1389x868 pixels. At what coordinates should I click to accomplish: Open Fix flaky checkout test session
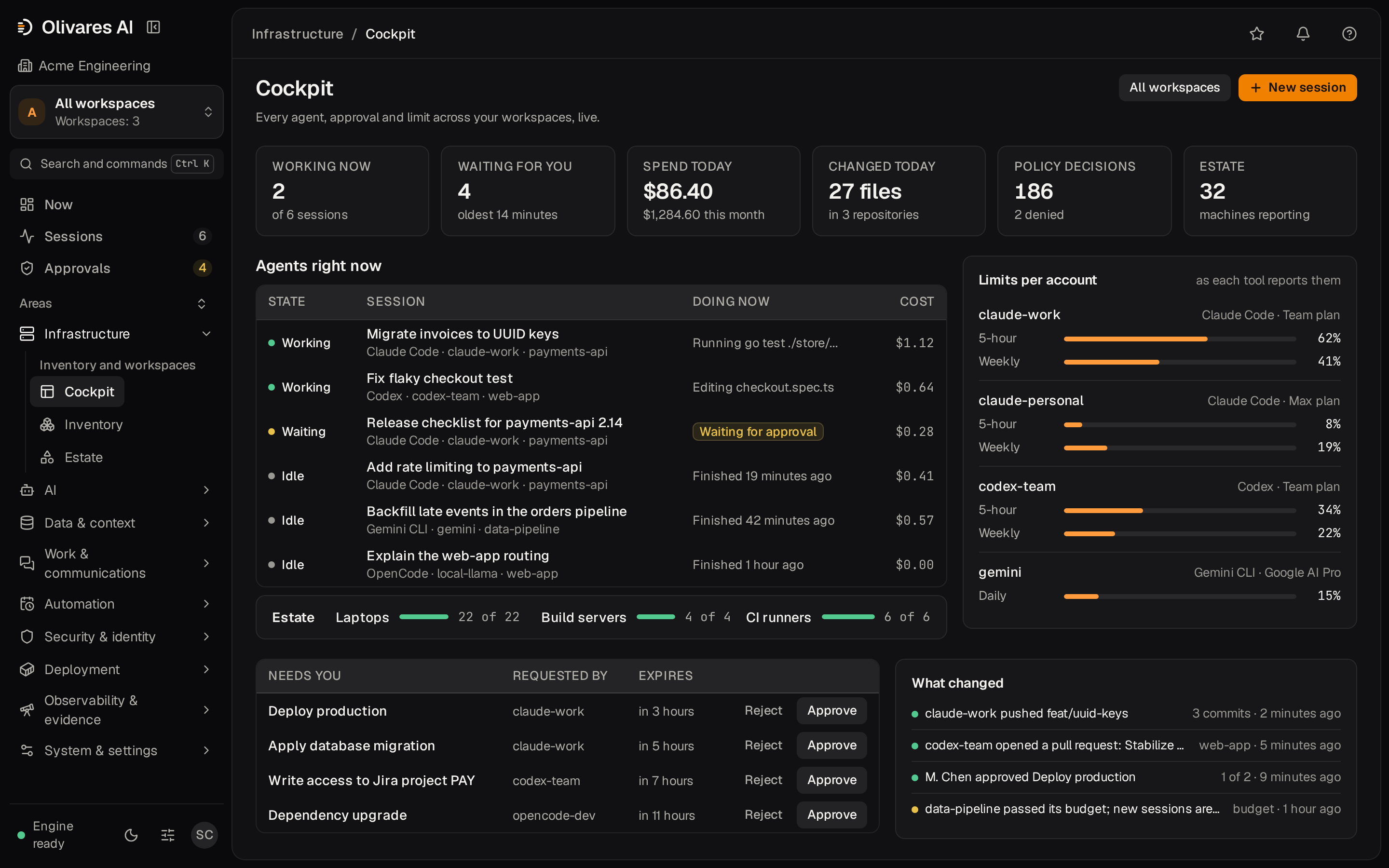point(601,387)
